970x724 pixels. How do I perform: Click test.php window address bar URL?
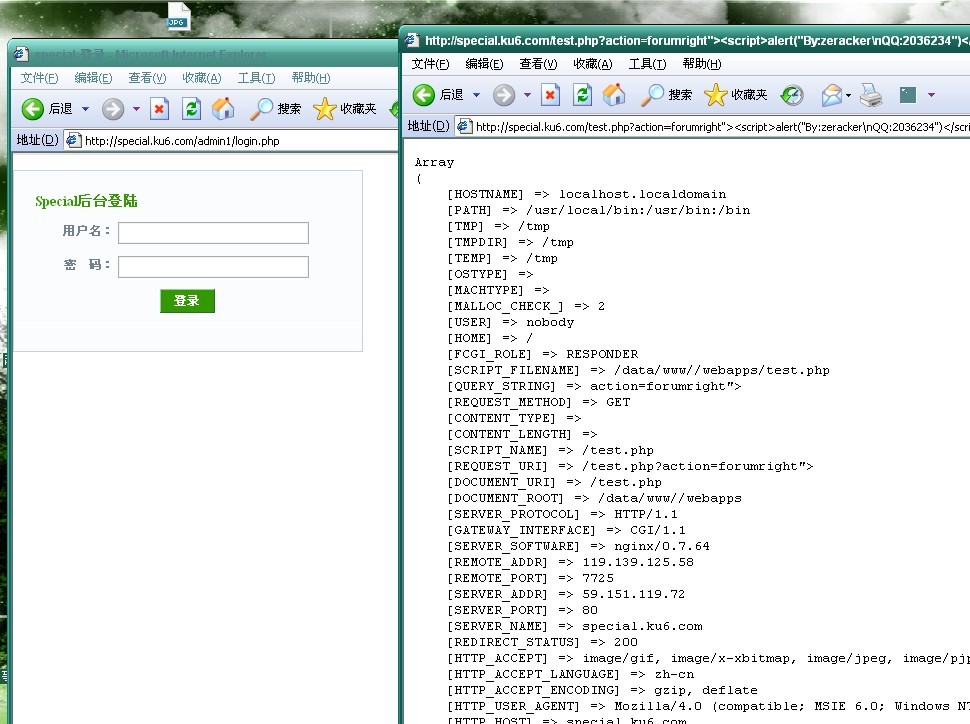click(723, 127)
